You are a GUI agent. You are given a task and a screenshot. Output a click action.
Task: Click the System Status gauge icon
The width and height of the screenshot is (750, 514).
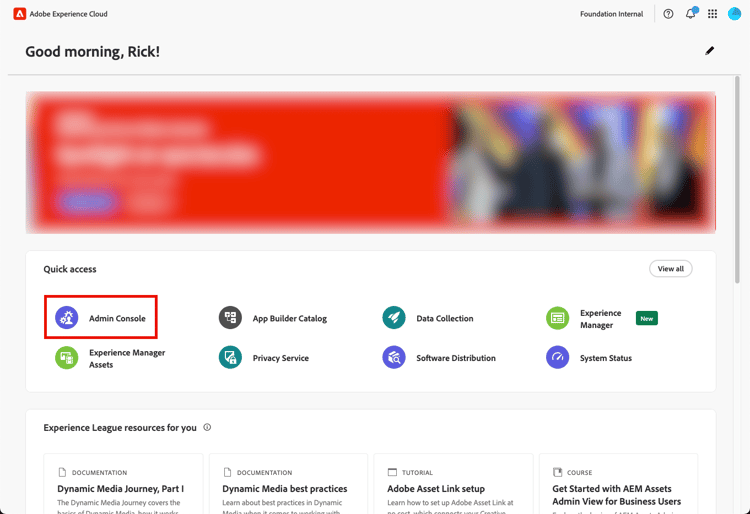point(557,358)
